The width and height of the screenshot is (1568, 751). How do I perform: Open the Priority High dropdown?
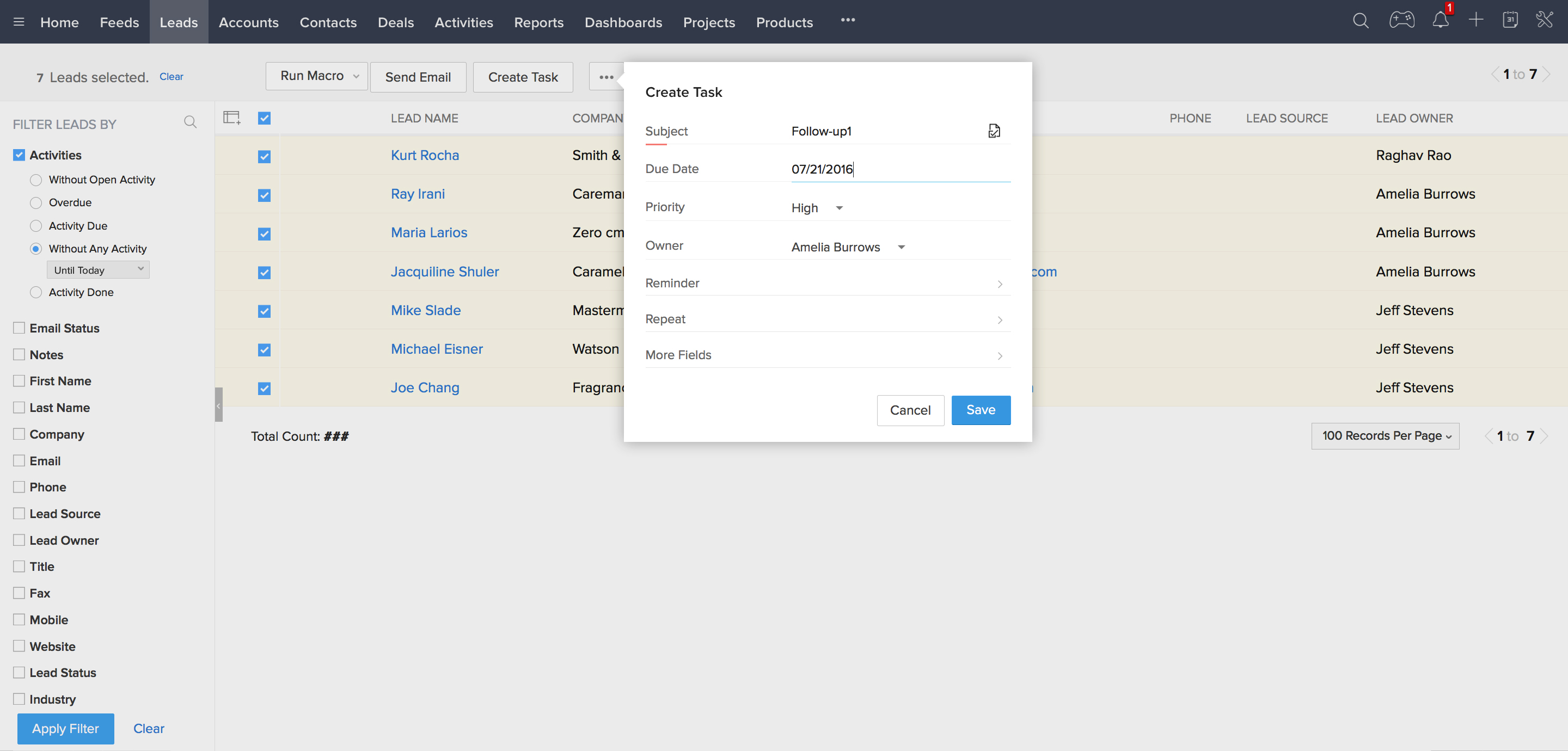[x=817, y=208]
